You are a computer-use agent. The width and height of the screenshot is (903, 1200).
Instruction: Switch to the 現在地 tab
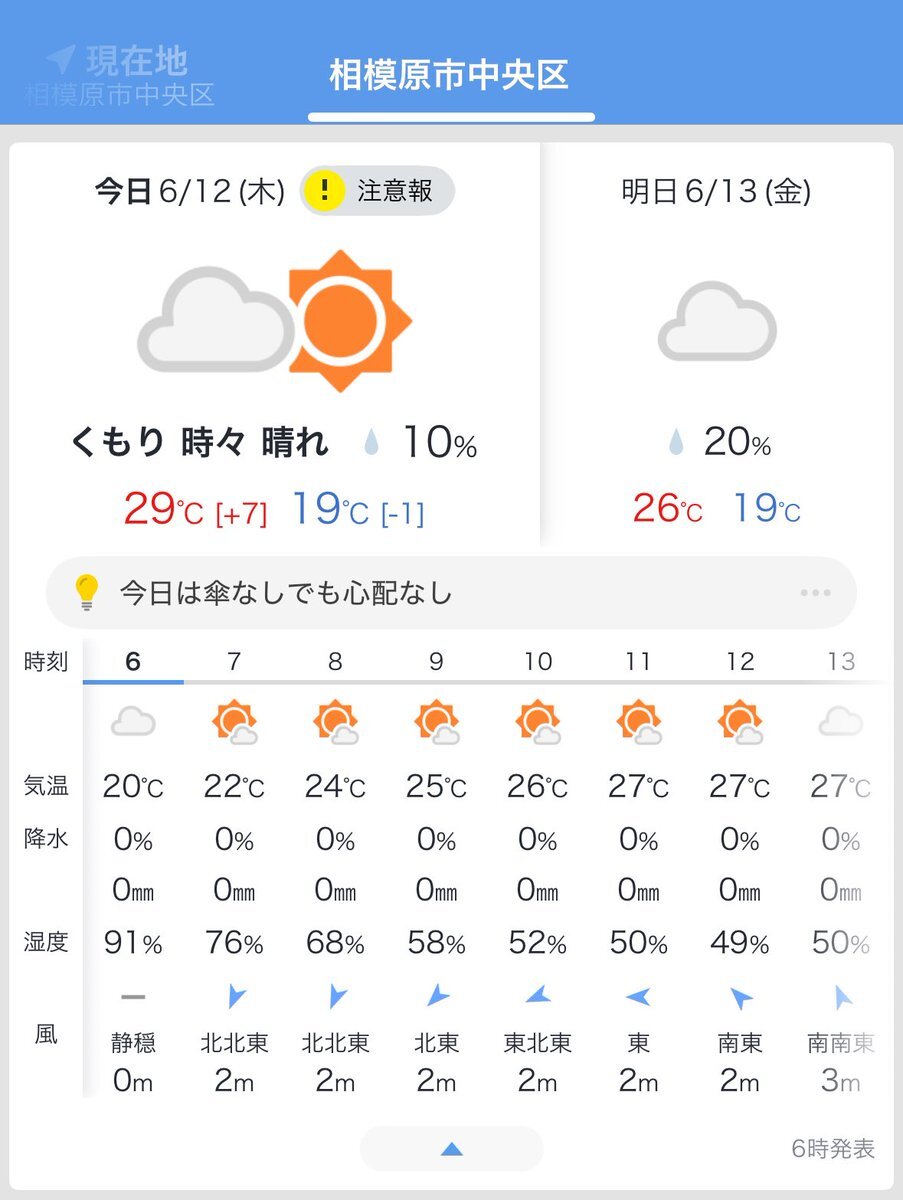pos(120,76)
